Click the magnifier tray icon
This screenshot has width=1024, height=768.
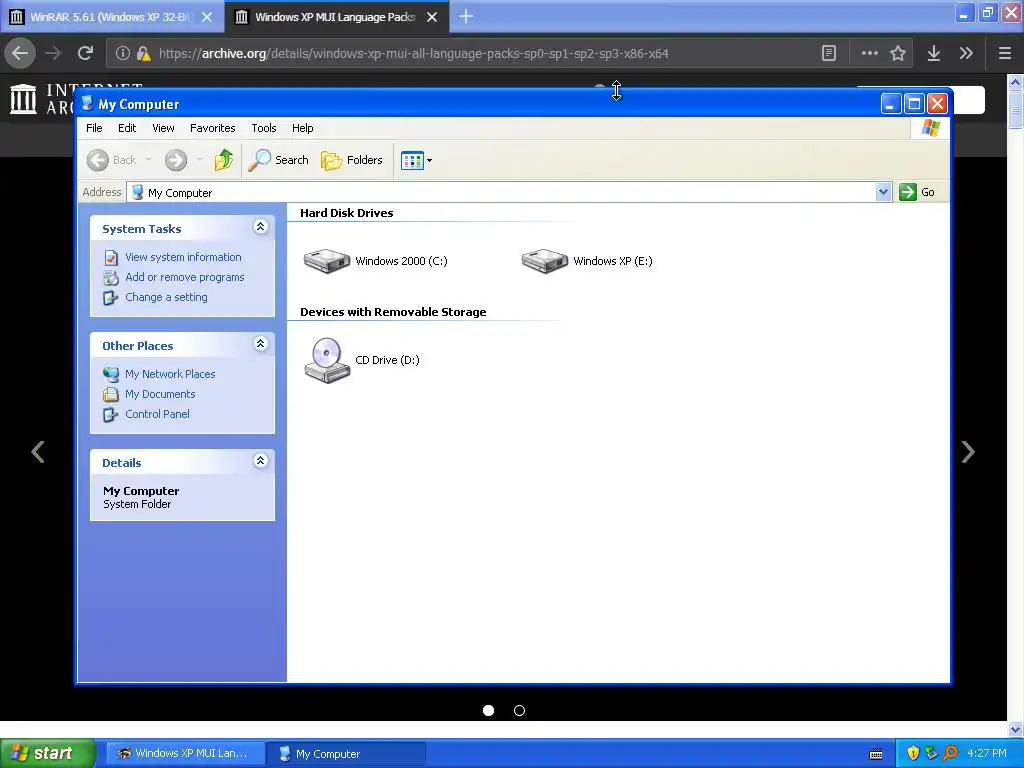coord(950,754)
